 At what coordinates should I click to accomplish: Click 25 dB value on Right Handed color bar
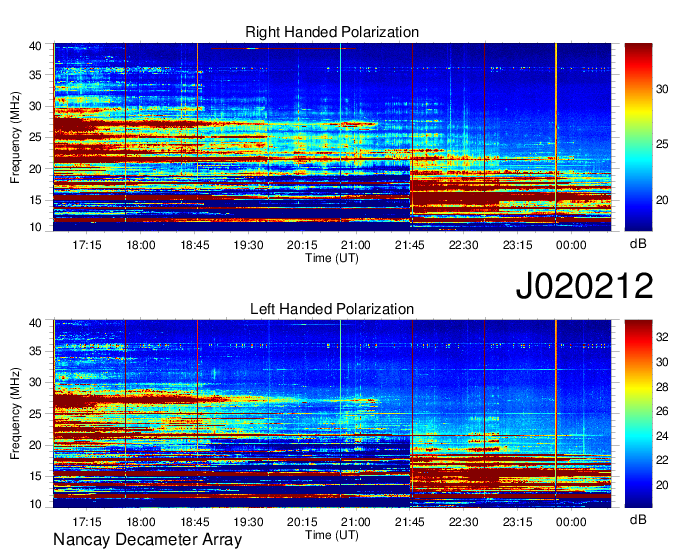coord(662,144)
